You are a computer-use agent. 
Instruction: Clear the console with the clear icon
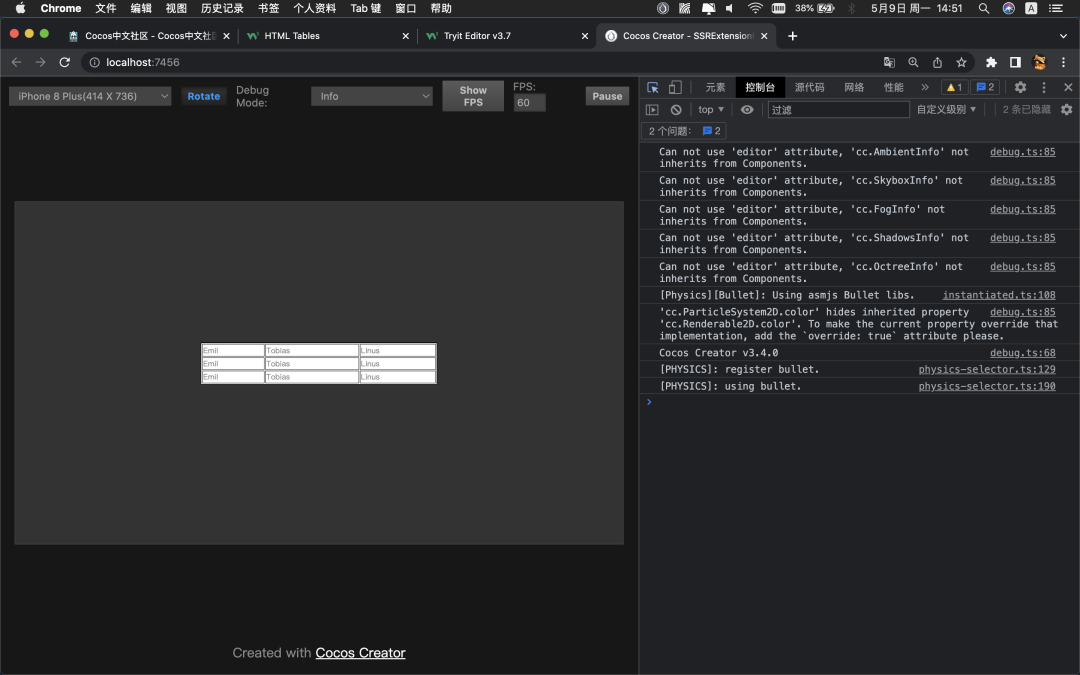(x=676, y=110)
